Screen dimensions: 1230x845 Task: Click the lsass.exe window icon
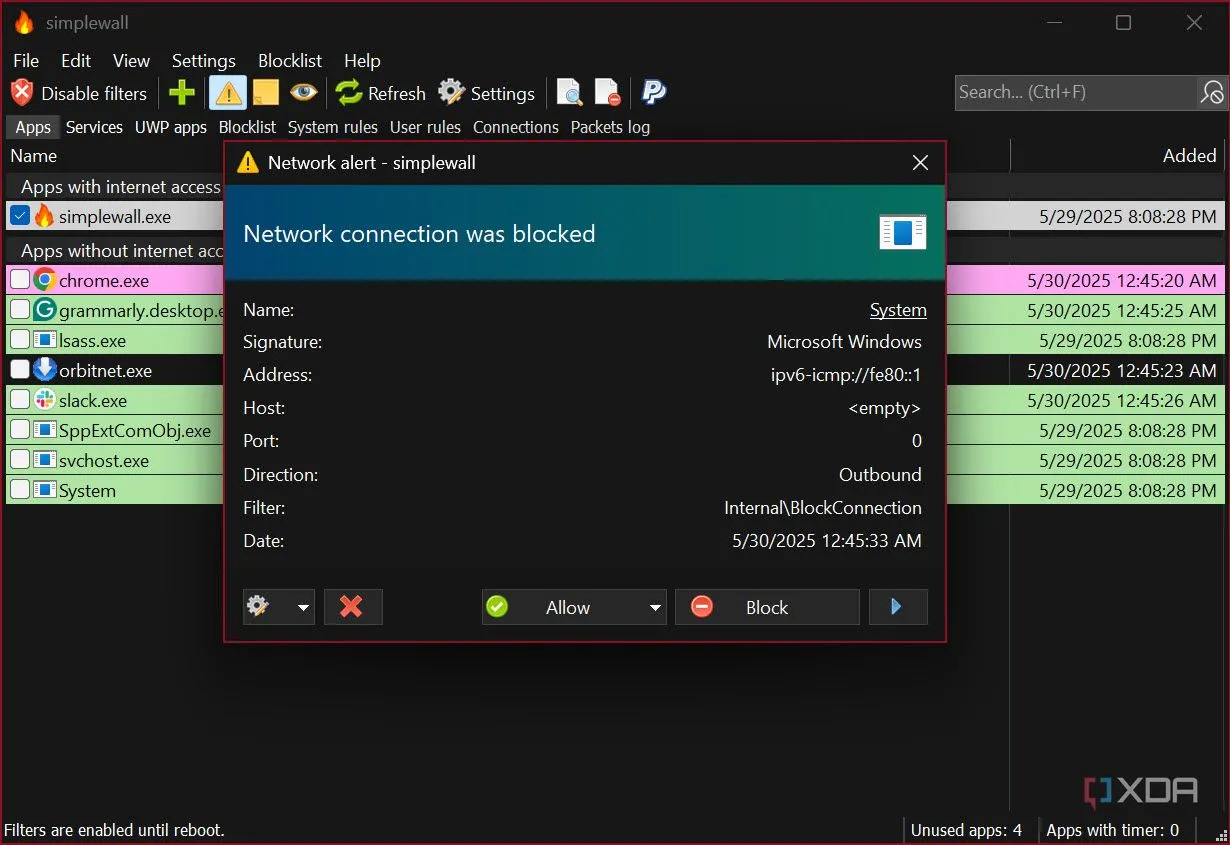pos(44,340)
